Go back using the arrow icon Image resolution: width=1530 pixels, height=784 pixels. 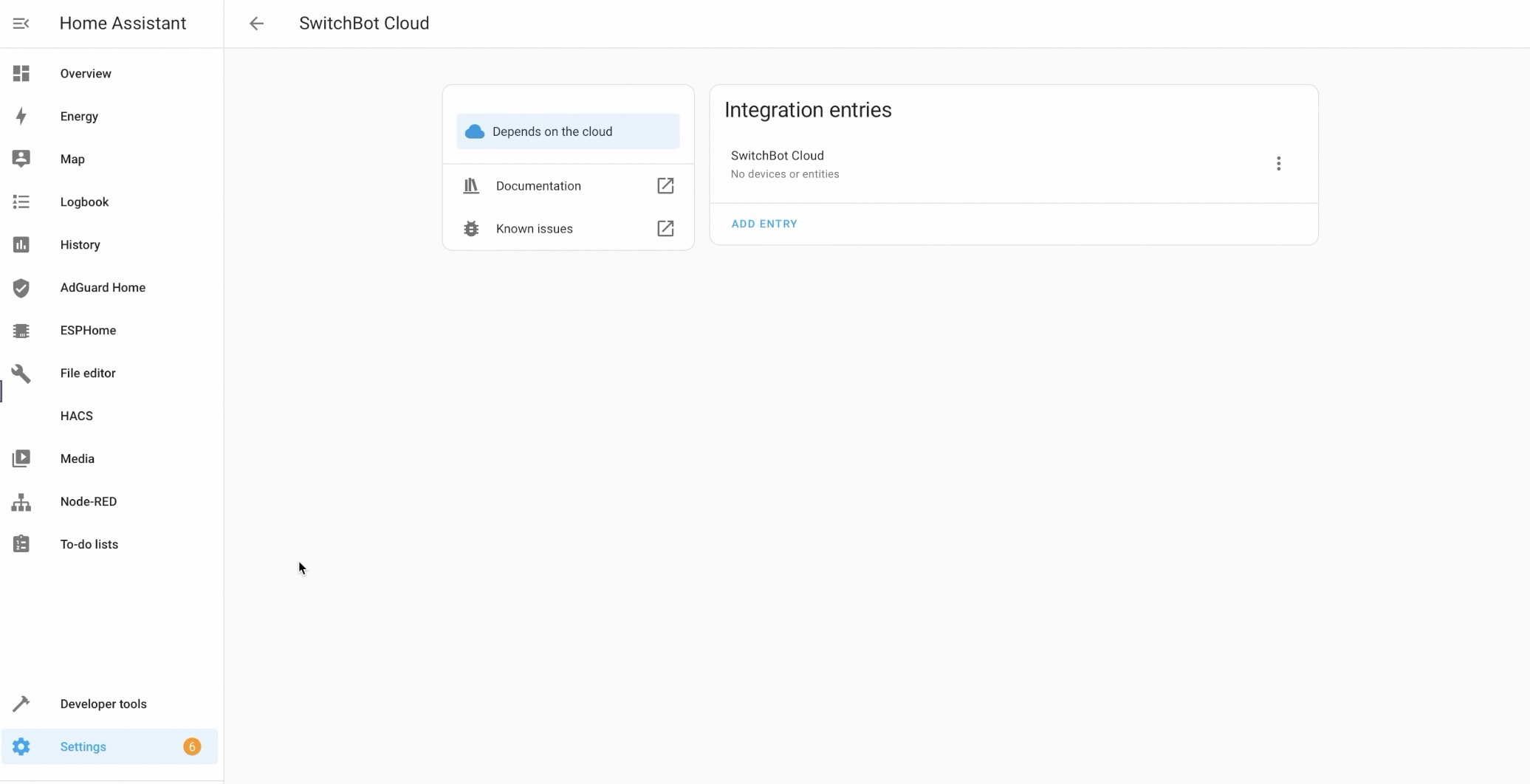pyautogui.click(x=256, y=24)
